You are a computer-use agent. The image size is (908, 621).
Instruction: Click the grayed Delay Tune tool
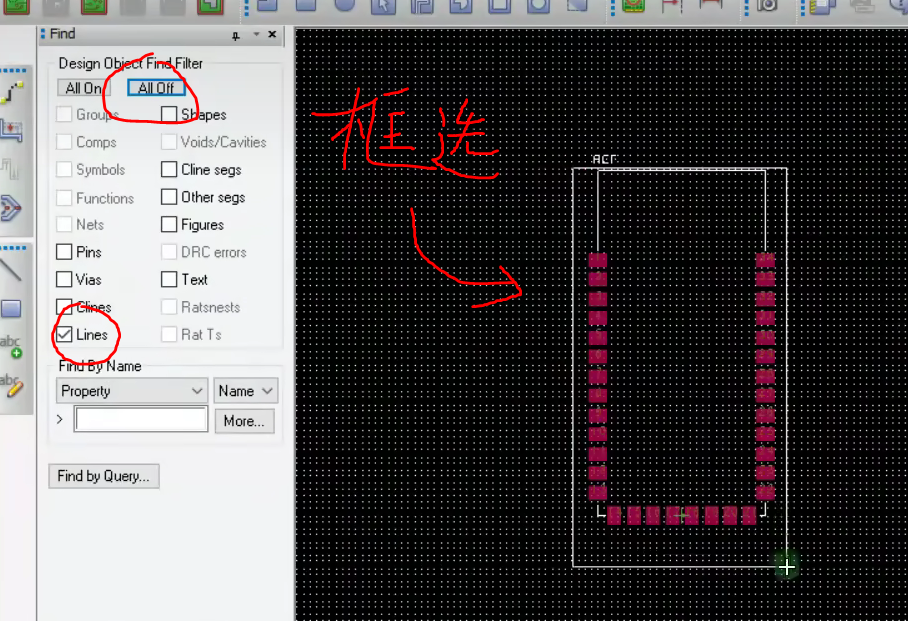(x=10, y=169)
